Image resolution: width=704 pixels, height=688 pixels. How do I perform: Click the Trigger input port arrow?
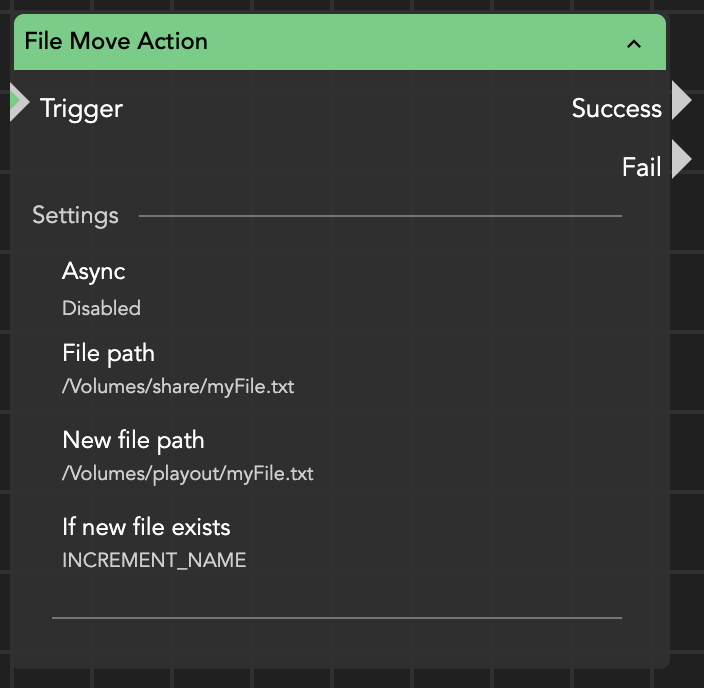[x=19, y=102]
